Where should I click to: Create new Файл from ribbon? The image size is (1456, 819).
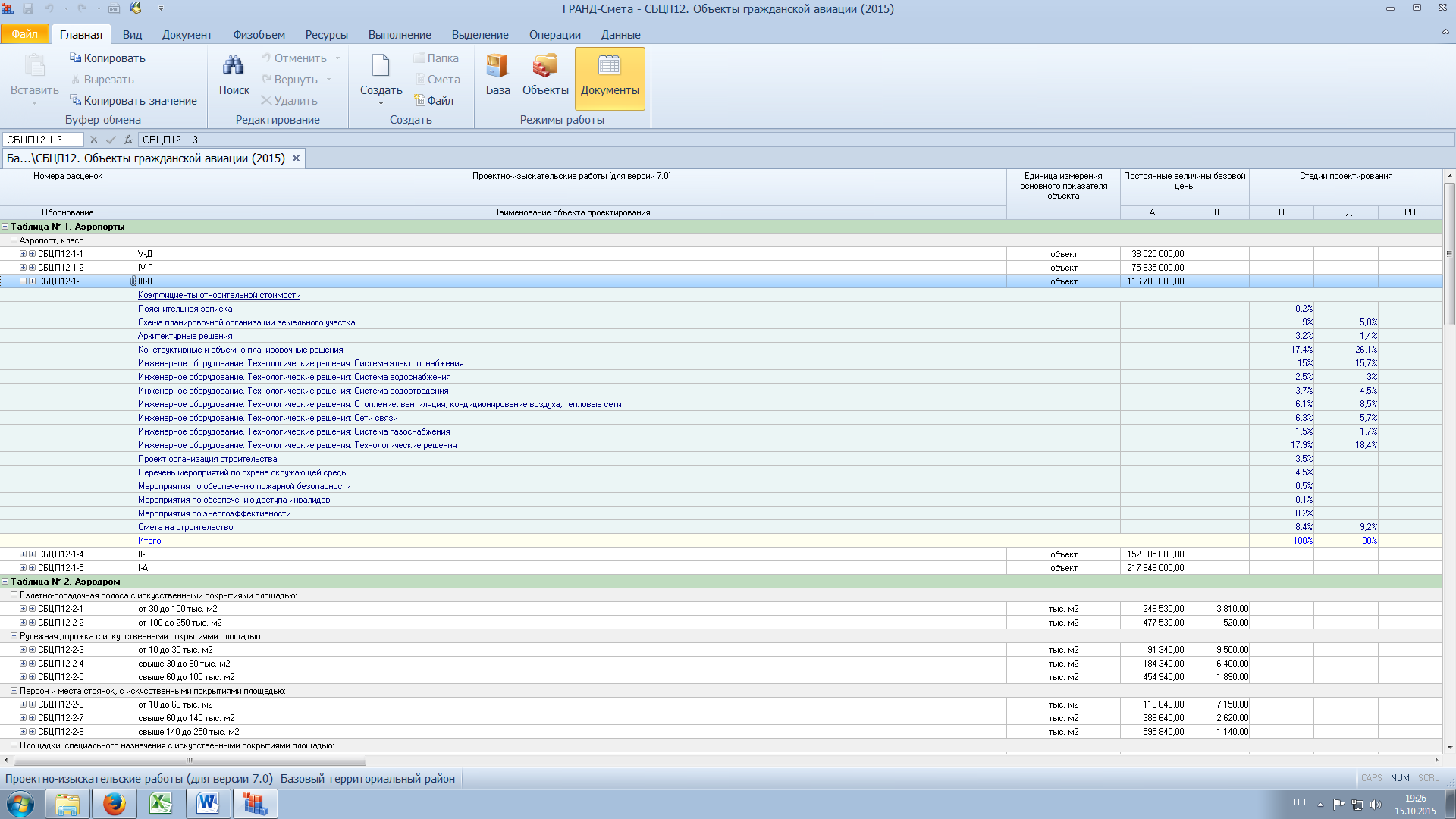click(434, 101)
